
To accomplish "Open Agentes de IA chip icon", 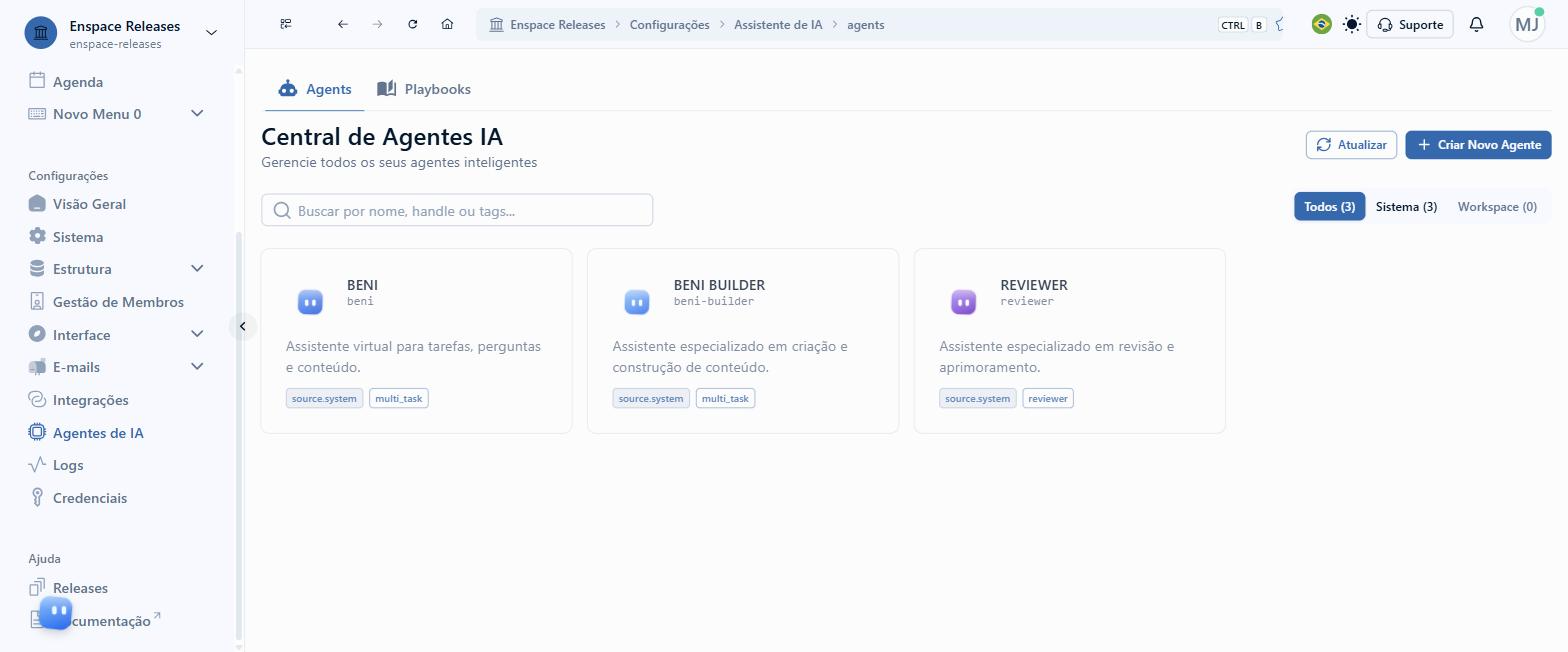I will pyautogui.click(x=37, y=433).
